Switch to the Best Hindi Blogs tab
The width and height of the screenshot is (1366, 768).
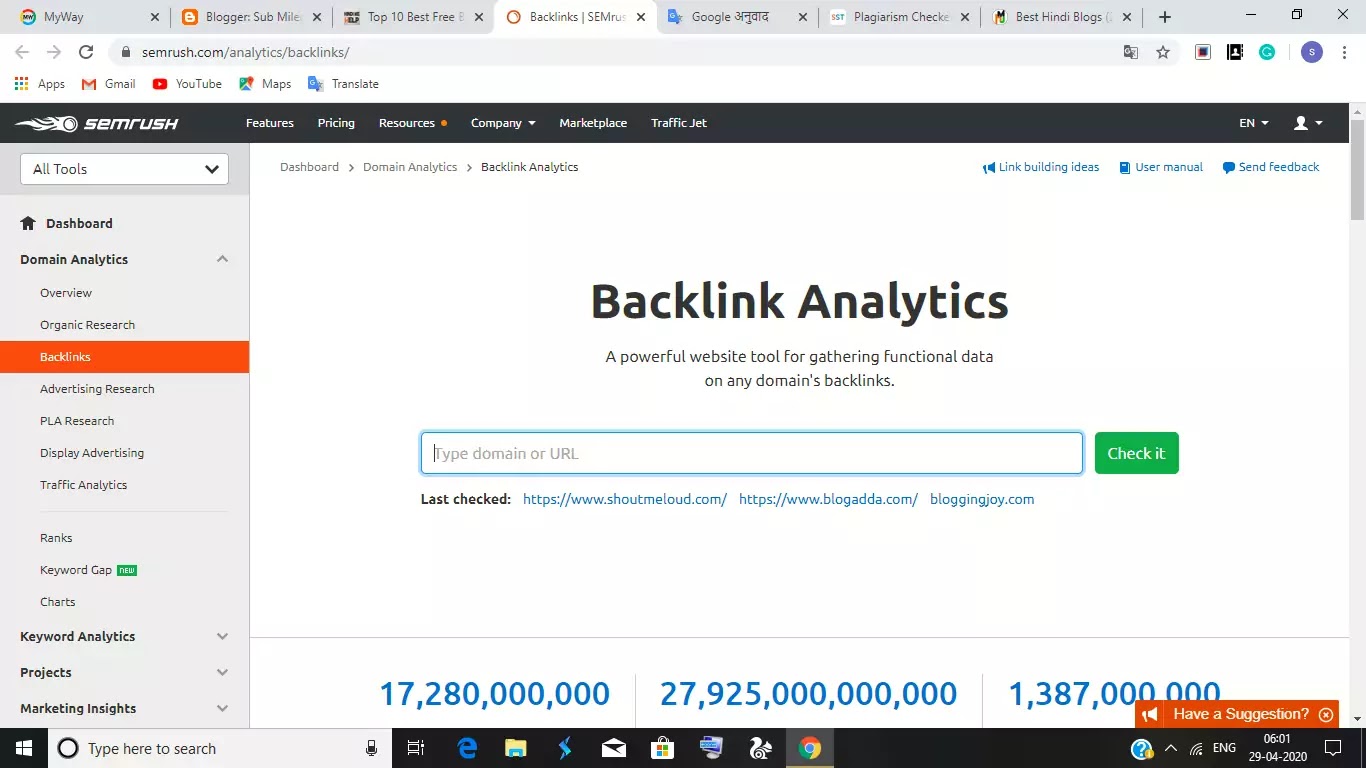[x=1060, y=17]
